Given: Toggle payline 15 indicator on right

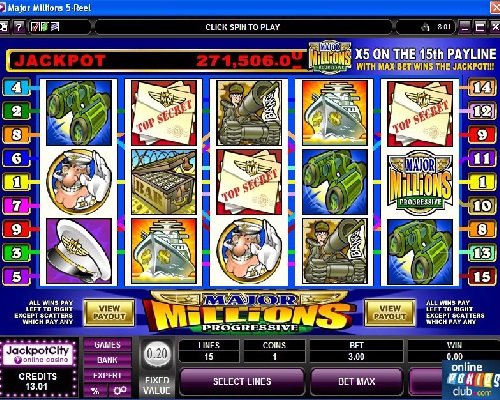Looking at the screenshot, I should click(x=482, y=277).
